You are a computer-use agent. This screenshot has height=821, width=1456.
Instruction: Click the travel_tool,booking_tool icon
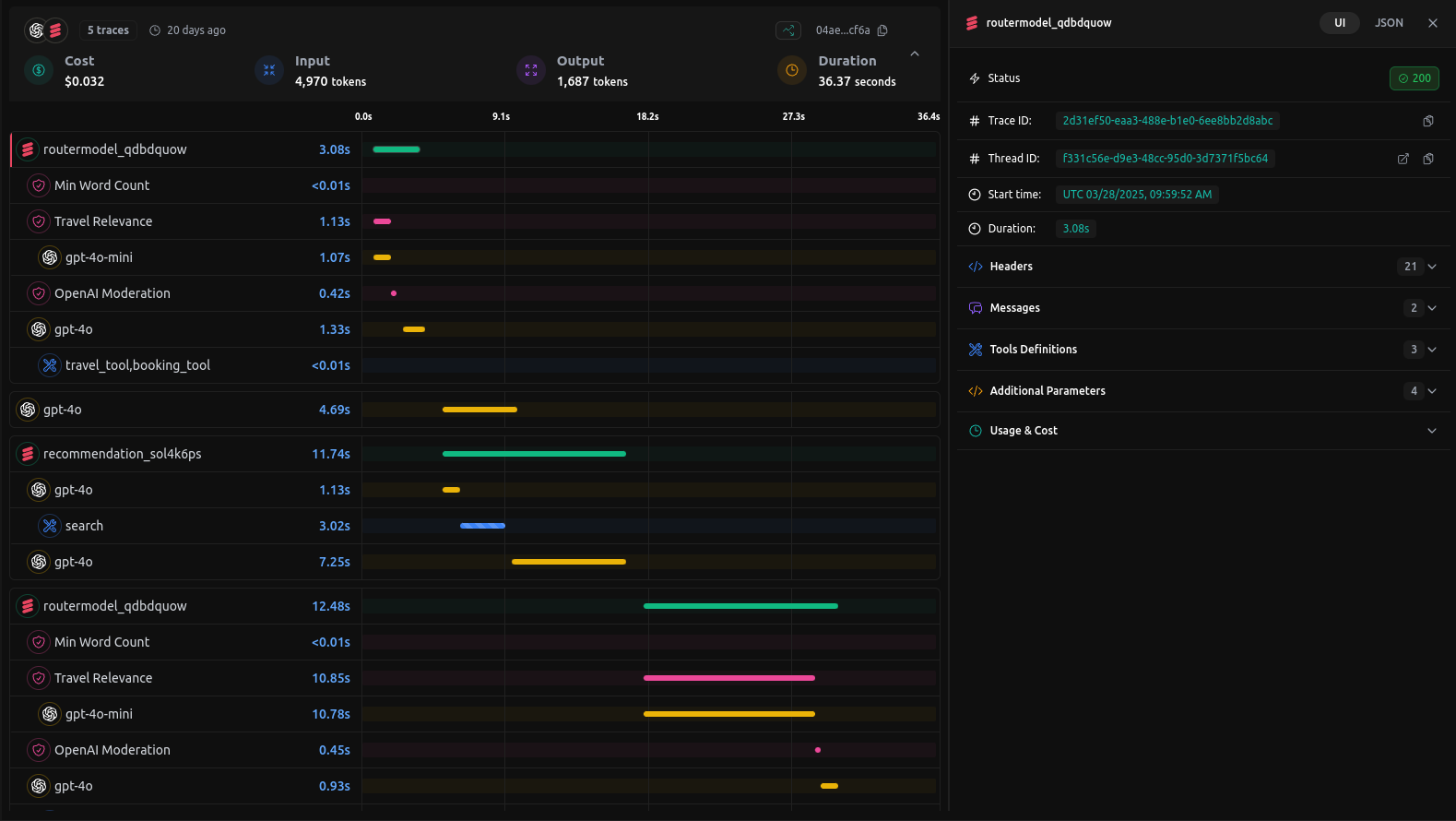(x=50, y=365)
